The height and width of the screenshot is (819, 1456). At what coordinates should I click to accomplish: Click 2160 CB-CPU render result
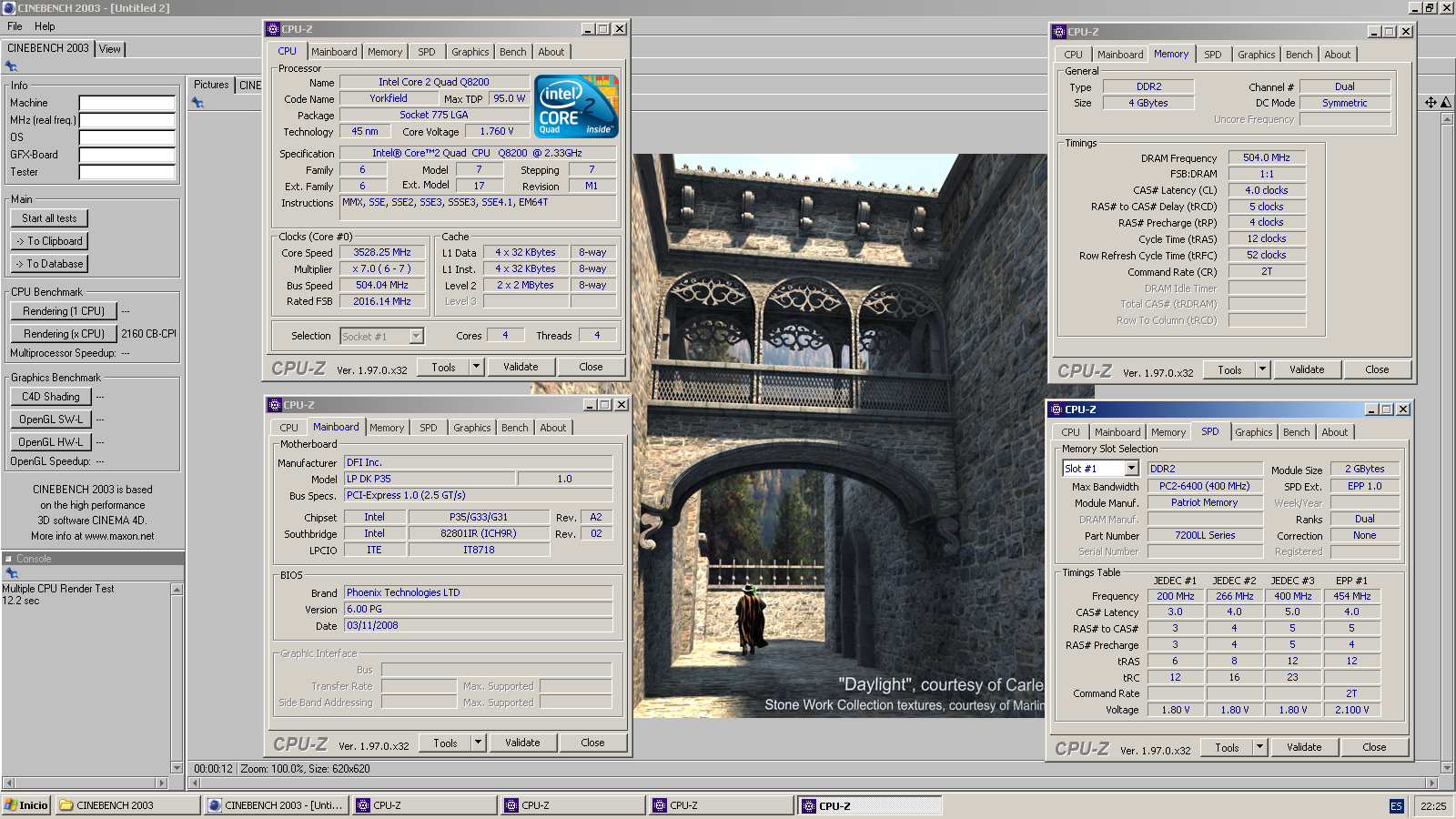coord(148,334)
